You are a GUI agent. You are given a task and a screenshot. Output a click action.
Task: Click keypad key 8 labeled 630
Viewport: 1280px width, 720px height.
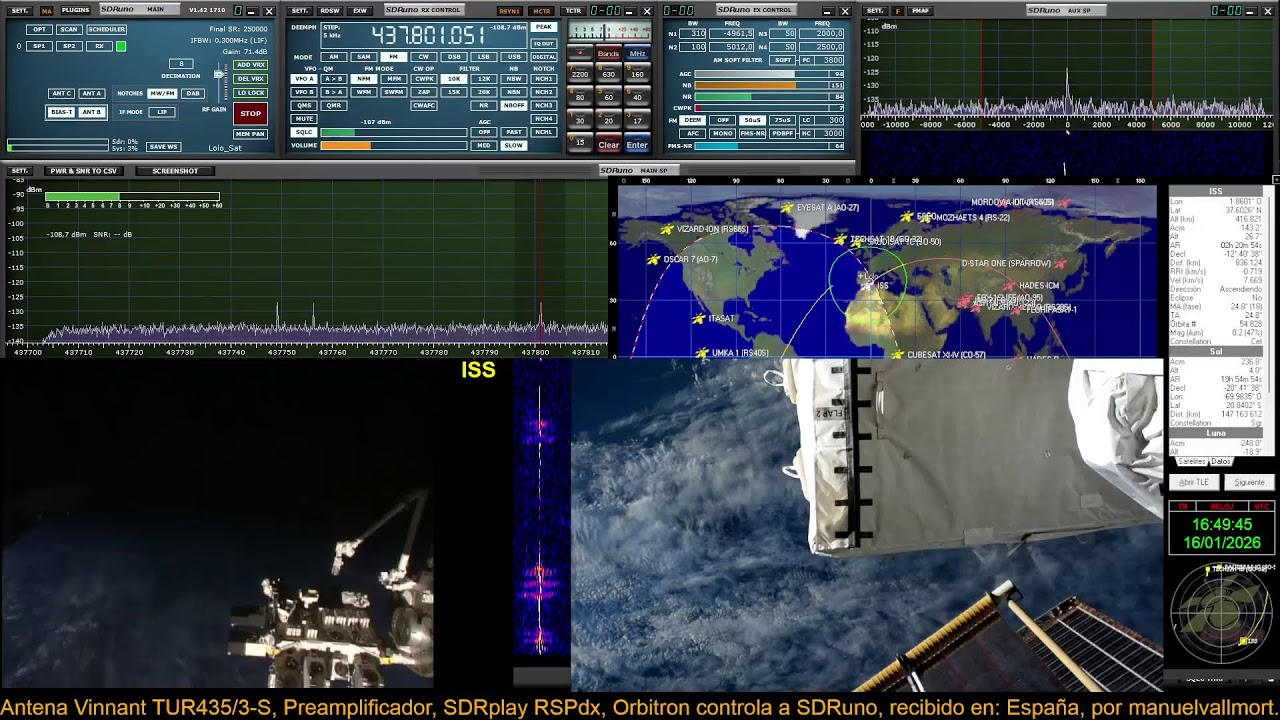point(608,74)
